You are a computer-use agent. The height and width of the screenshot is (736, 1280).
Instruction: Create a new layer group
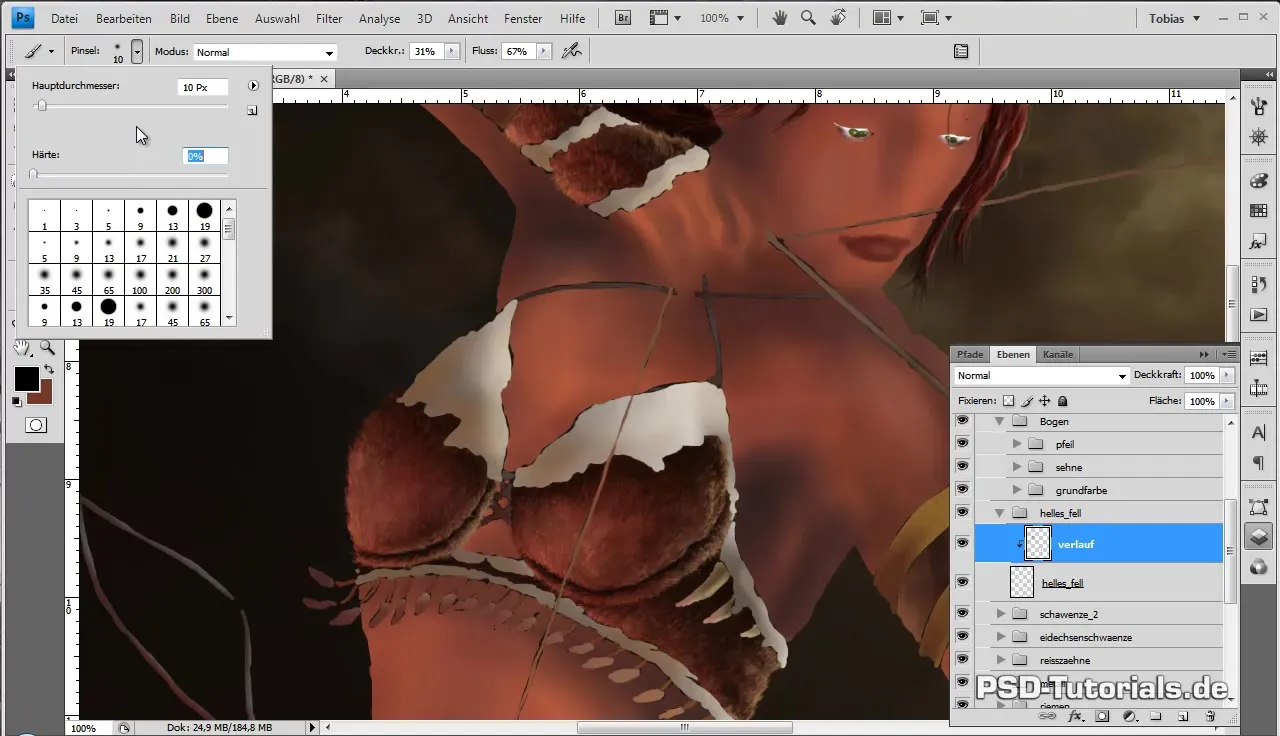point(1155,716)
